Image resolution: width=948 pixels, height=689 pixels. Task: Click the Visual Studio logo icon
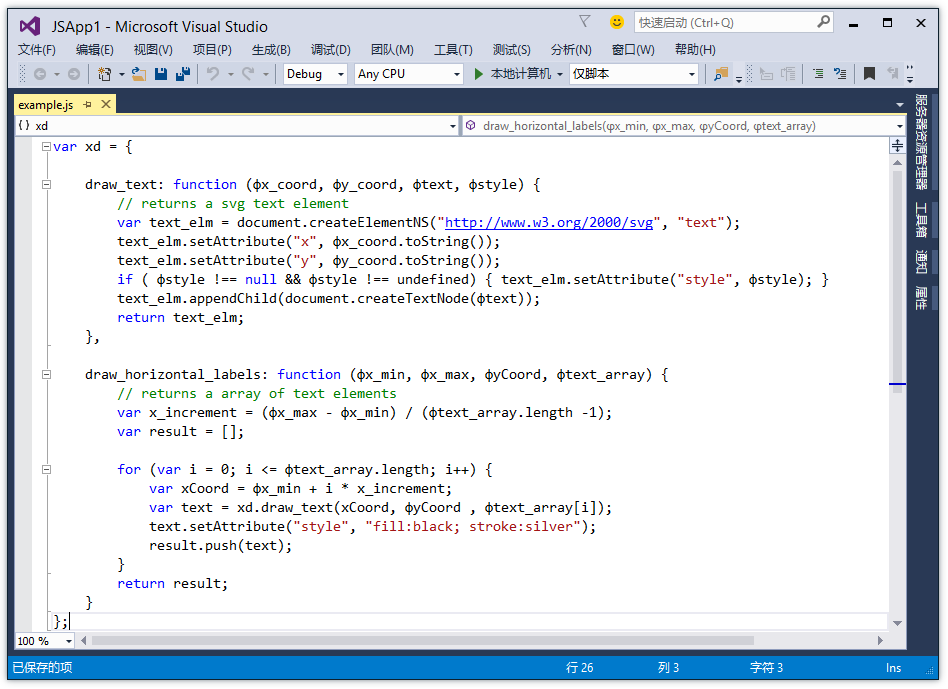[30, 26]
